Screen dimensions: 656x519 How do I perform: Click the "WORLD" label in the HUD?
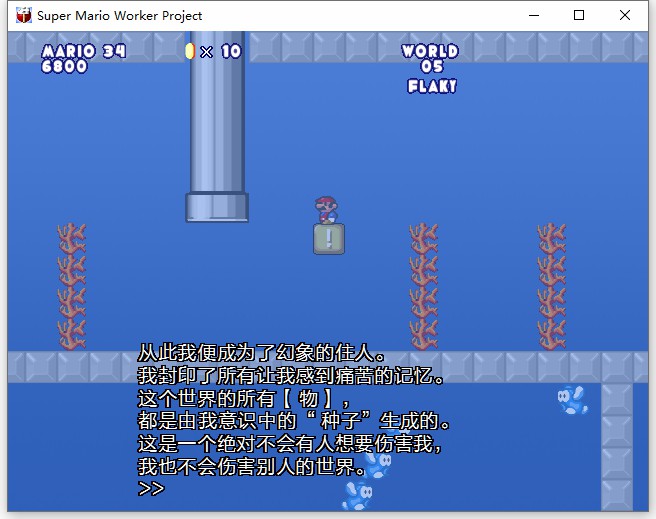(430, 51)
